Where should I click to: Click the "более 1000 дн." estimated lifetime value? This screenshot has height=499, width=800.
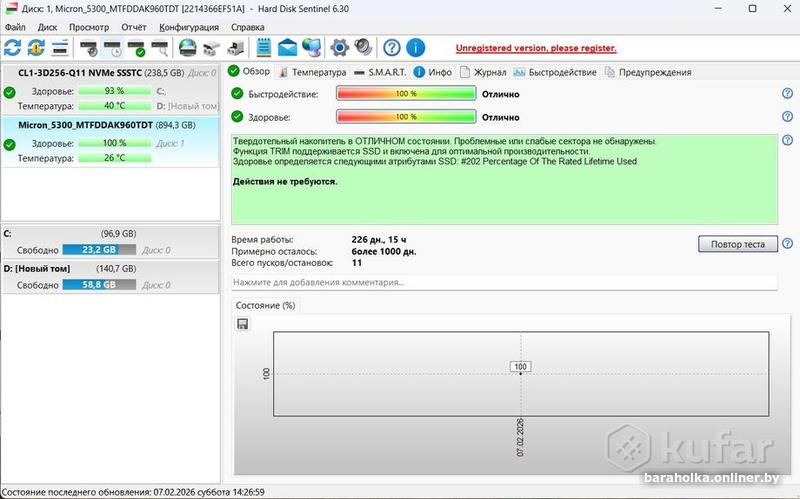tap(384, 251)
